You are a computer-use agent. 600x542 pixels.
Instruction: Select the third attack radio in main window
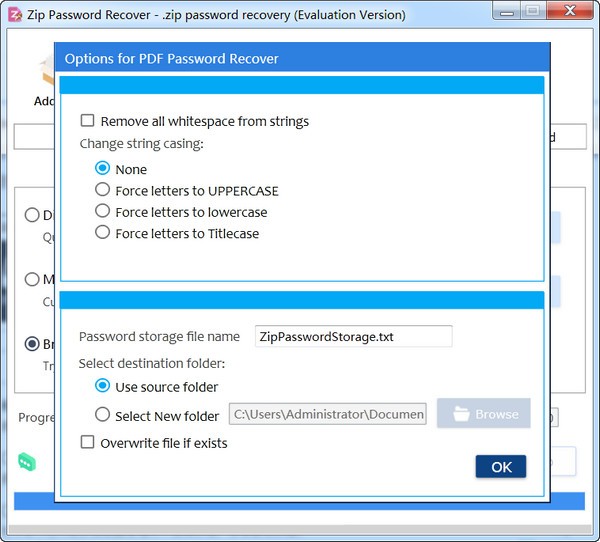pos(32,344)
